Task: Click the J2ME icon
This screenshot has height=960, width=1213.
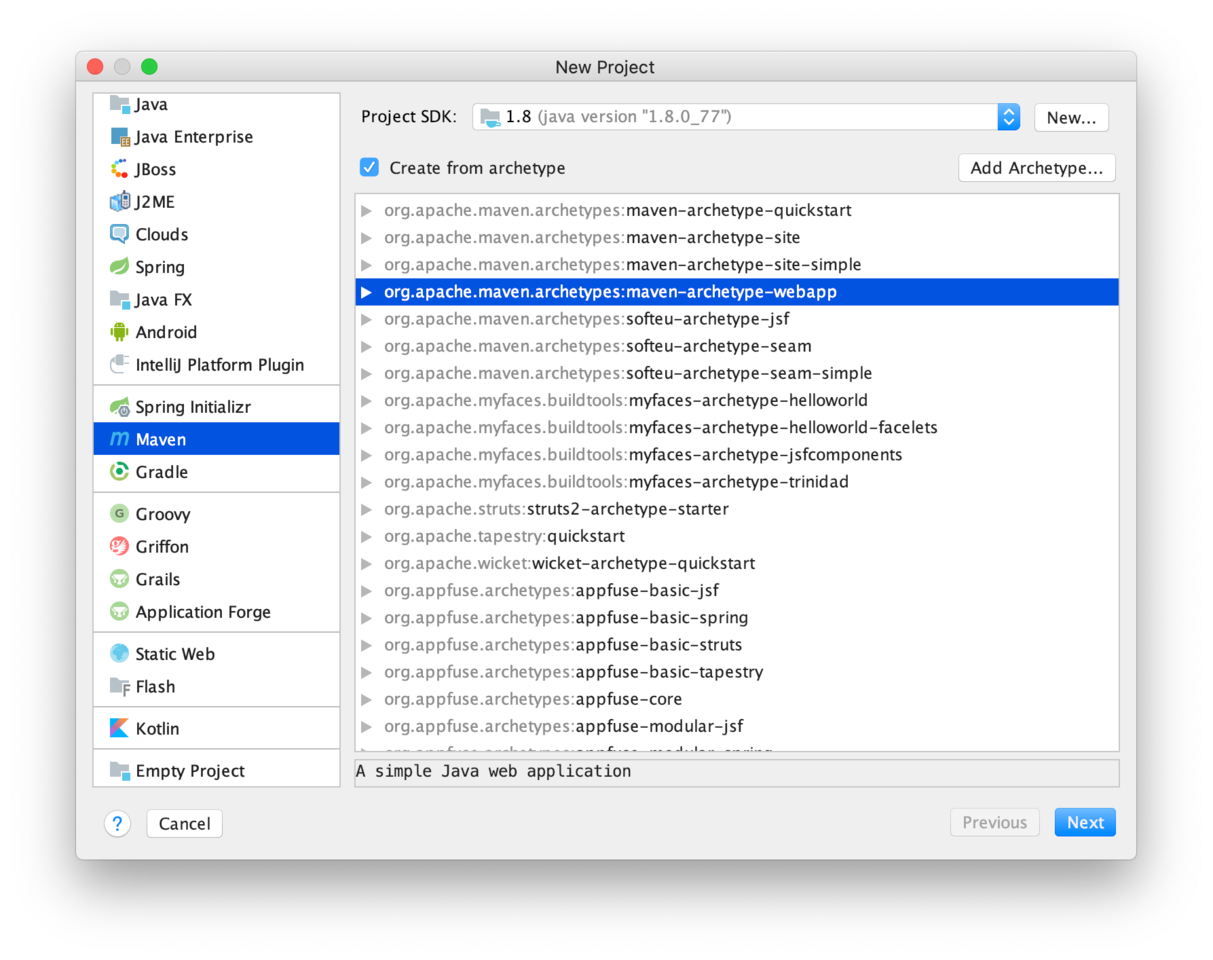Action: pos(120,202)
